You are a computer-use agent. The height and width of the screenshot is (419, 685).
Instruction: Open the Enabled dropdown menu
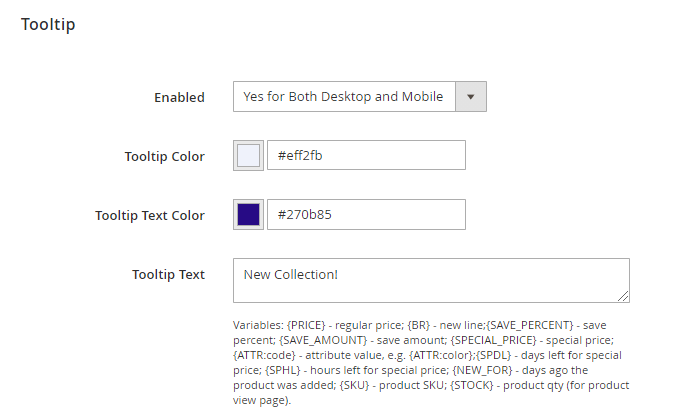(345, 97)
